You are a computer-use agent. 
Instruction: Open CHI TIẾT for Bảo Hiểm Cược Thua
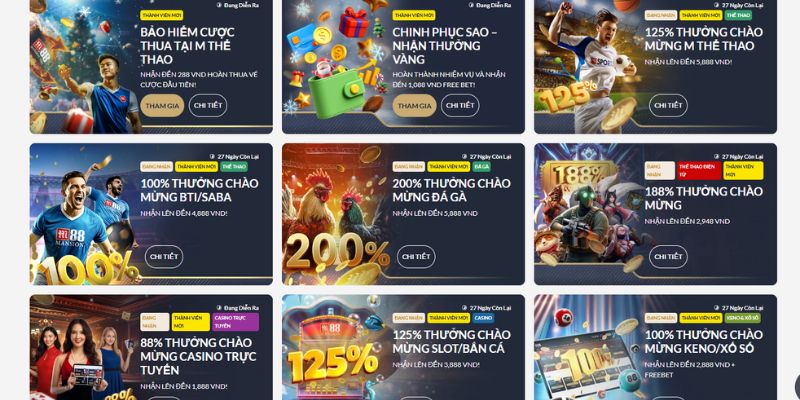pyautogui.click(x=208, y=106)
